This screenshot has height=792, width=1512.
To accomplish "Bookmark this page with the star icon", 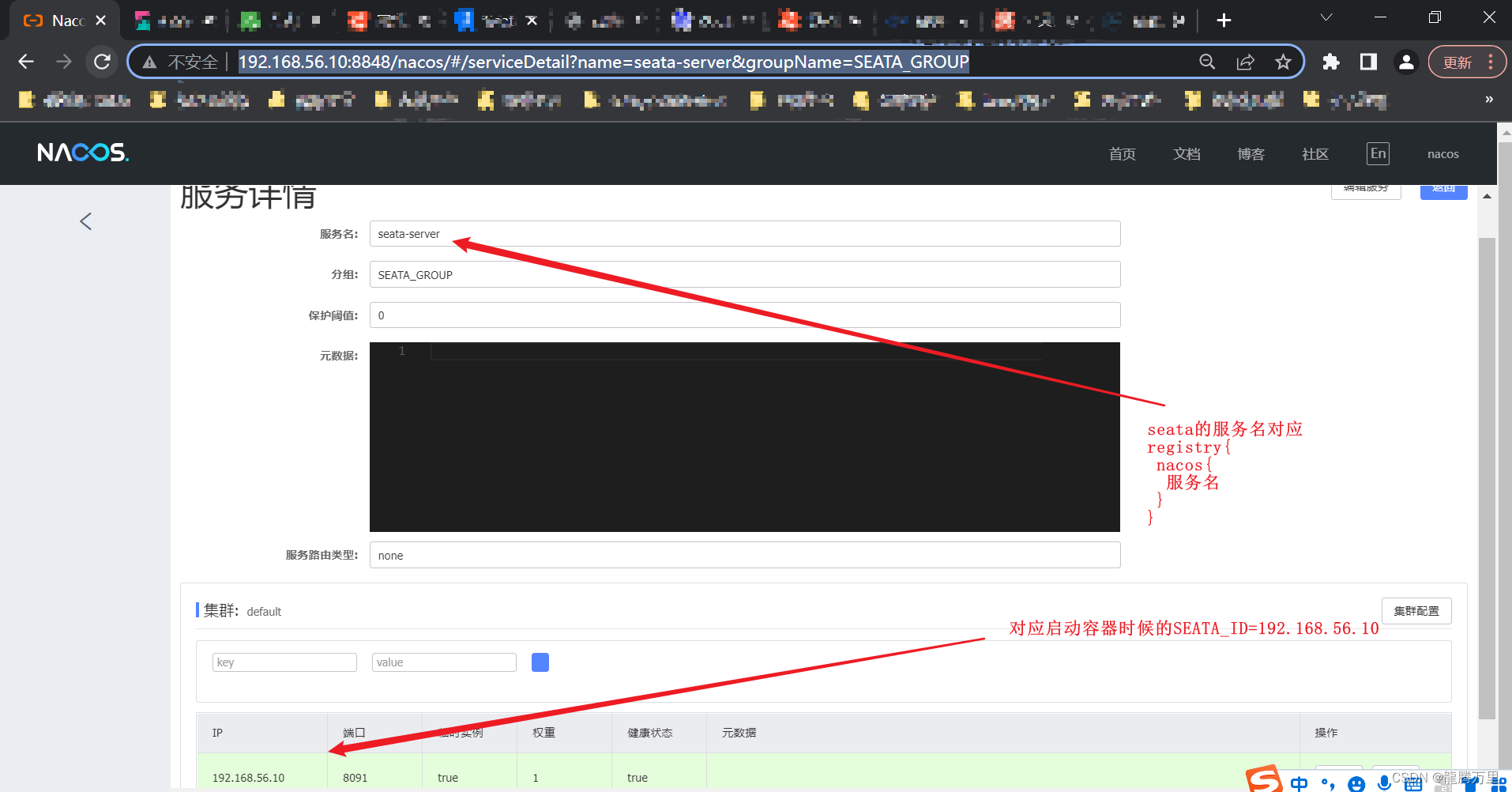I will (1283, 62).
